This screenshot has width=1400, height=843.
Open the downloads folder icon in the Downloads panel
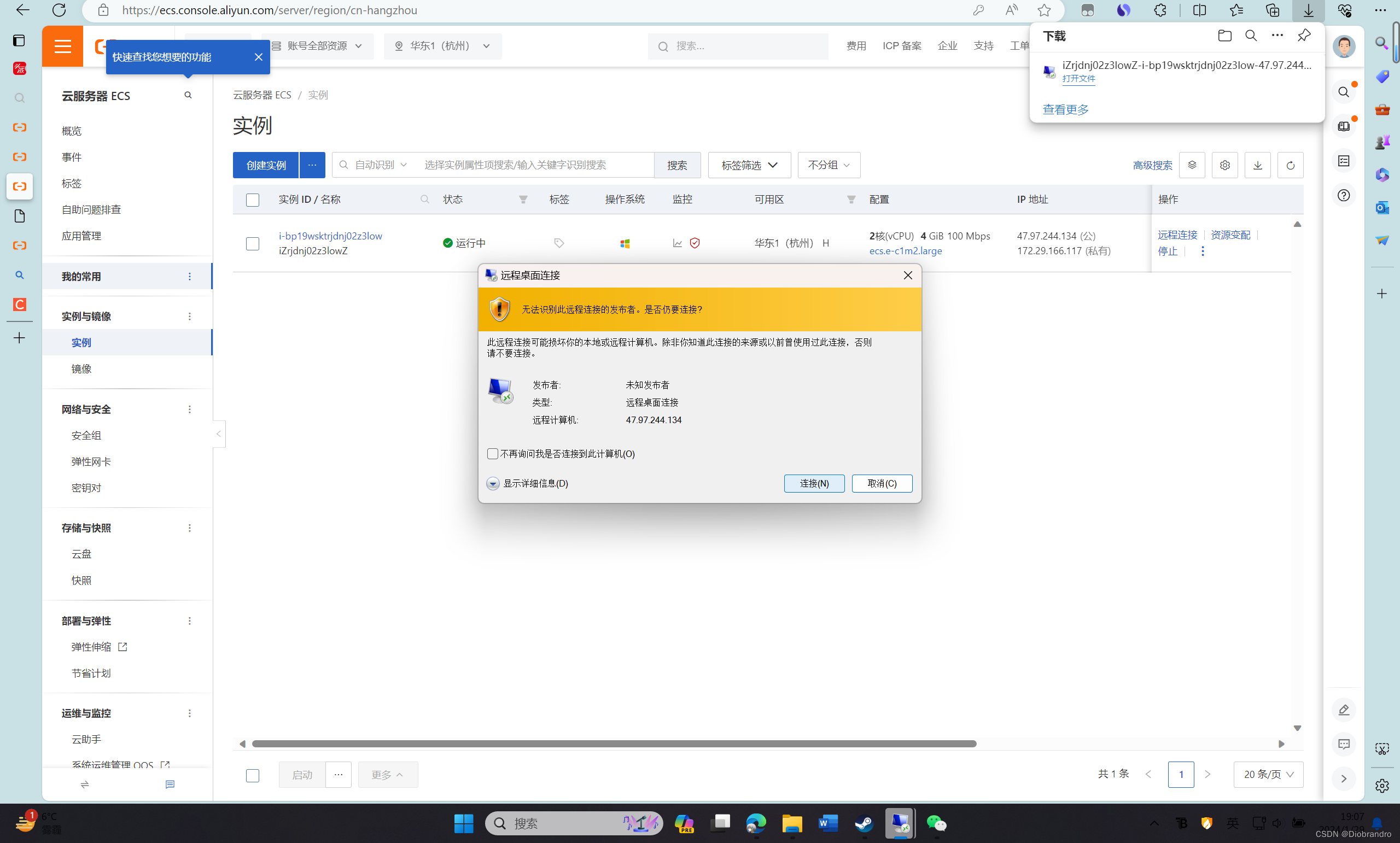[1224, 36]
